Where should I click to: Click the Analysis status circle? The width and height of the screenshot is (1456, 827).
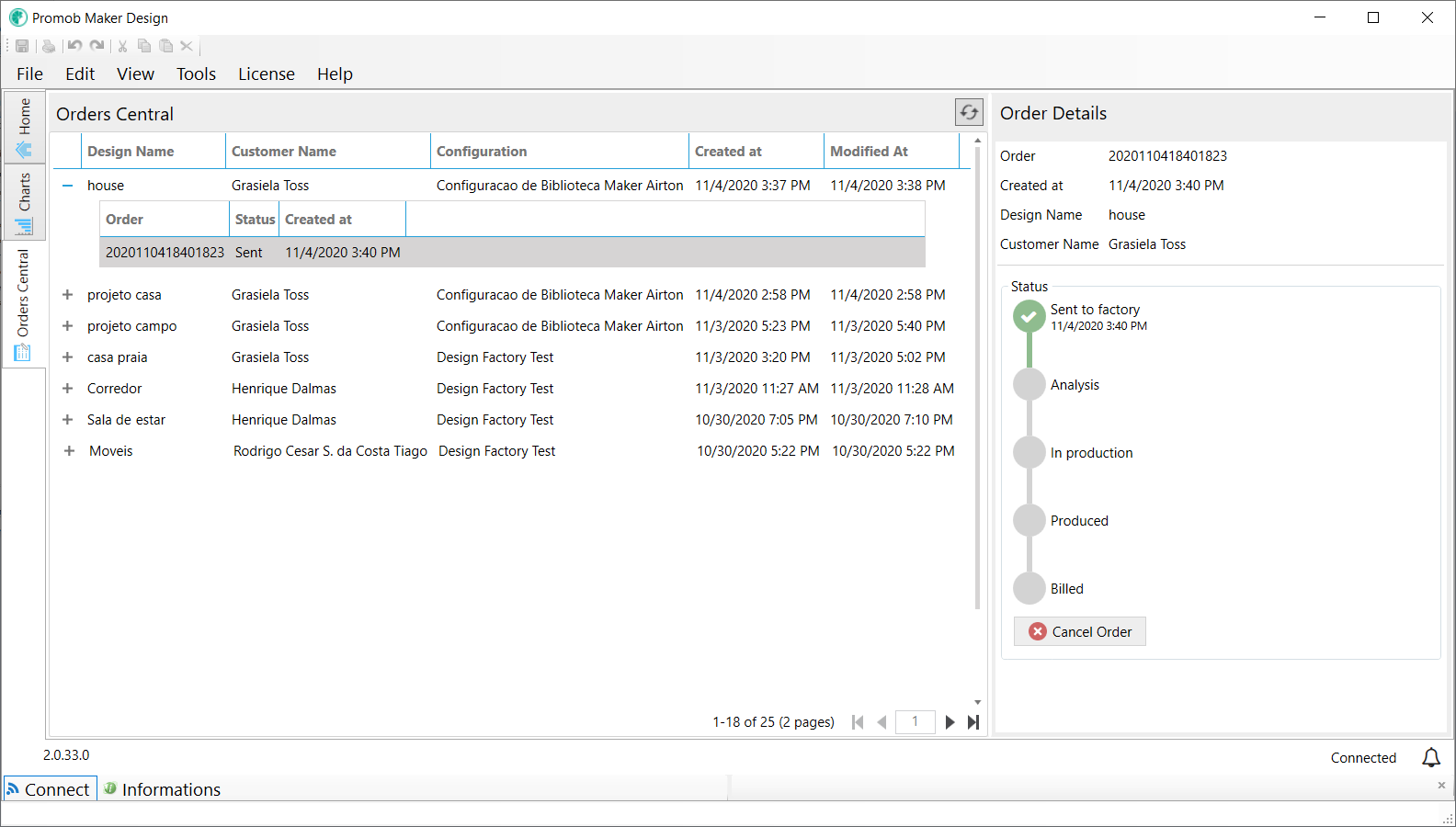click(1029, 384)
